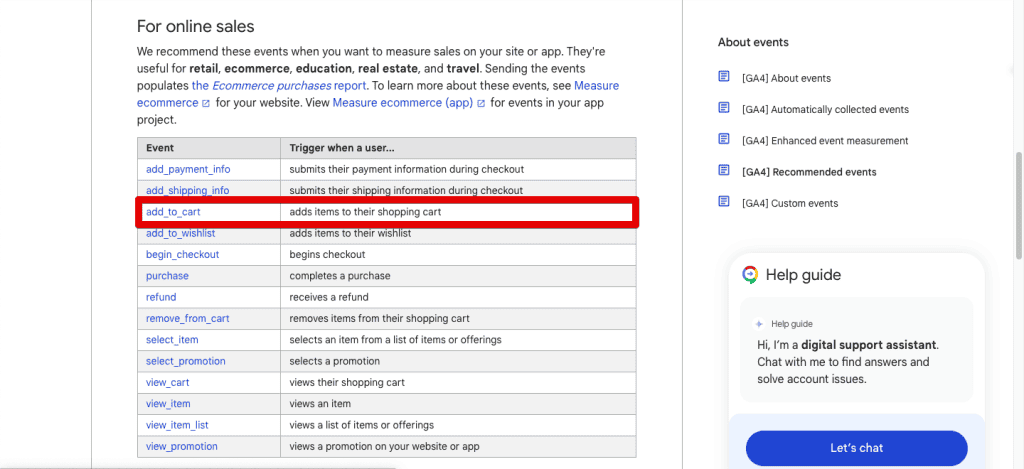Click the icon next to Automatically collected events
The height and width of the screenshot is (469, 1024).
point(724,108)
